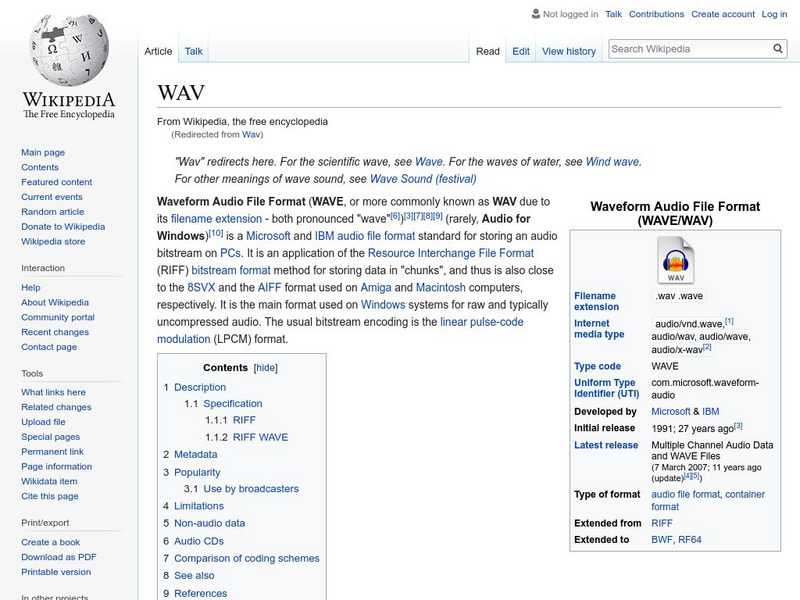
Task: Click What links here
Action: 54,392
